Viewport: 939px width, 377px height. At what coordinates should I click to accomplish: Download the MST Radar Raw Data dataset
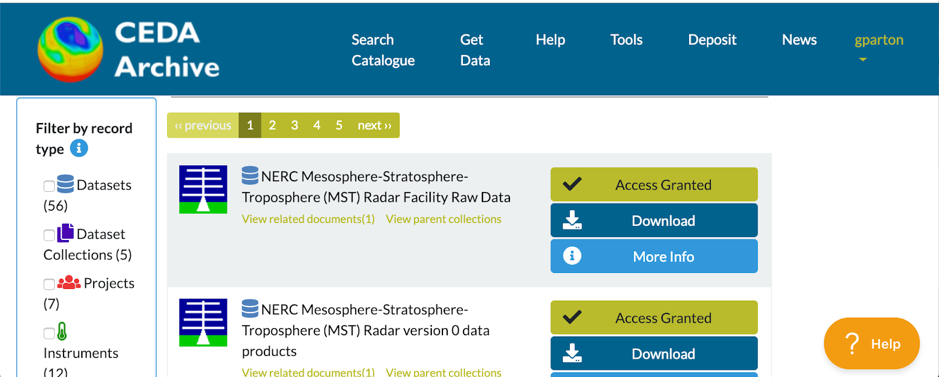[654, 220]
